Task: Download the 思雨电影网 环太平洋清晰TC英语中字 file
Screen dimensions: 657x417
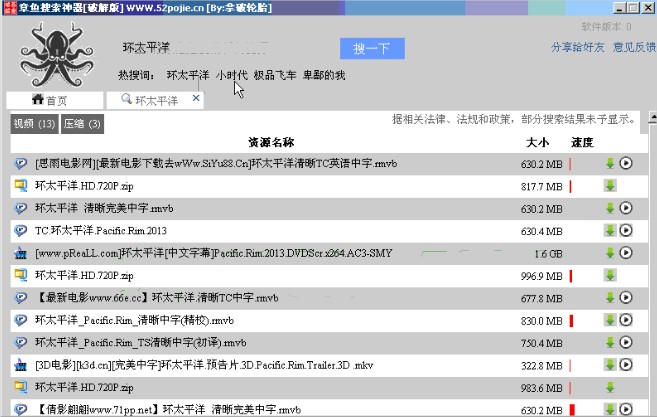Action: (610, 163)
